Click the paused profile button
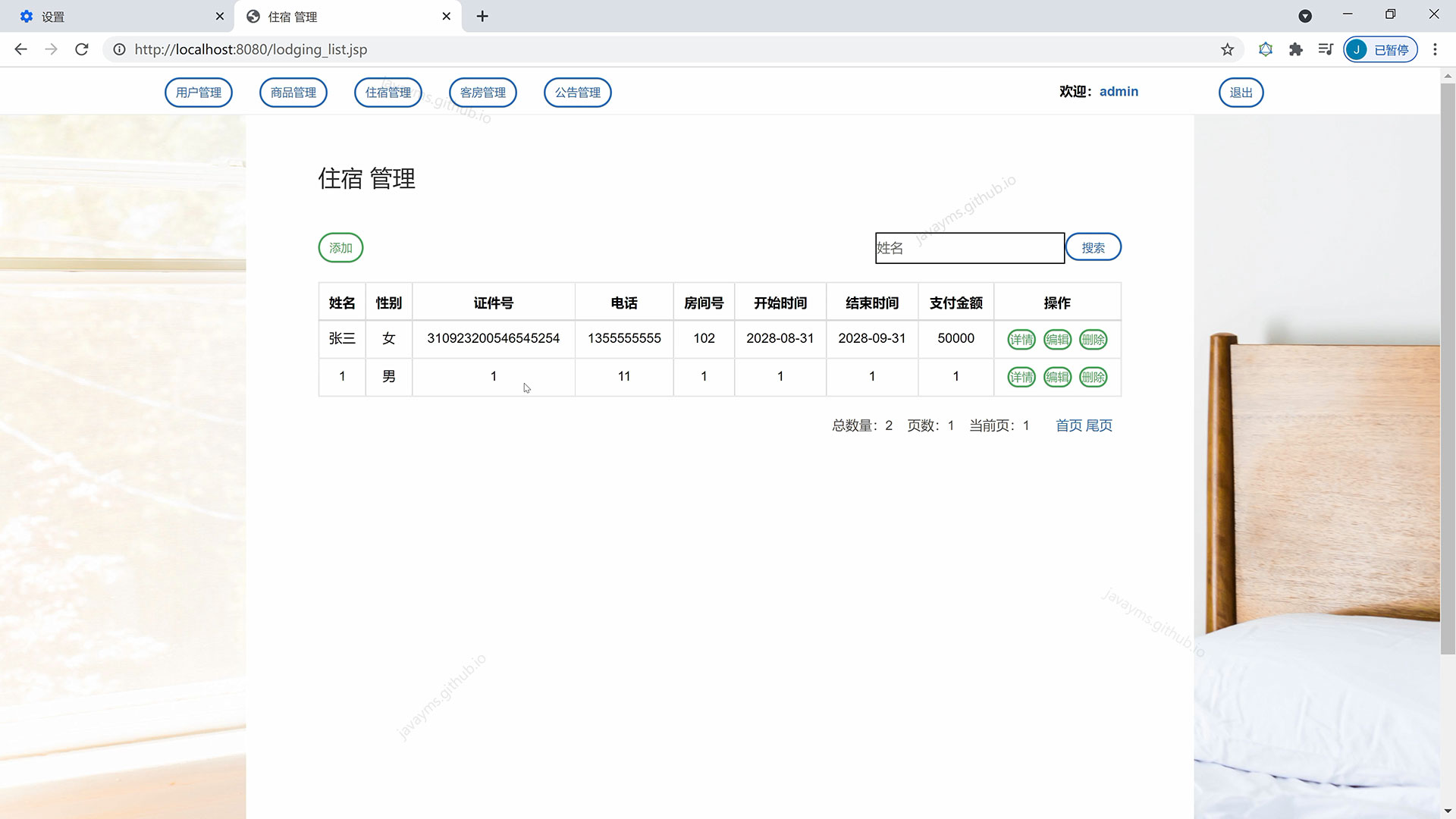Viewport: 1456px width, 819px height. (x=1380, y=49)
